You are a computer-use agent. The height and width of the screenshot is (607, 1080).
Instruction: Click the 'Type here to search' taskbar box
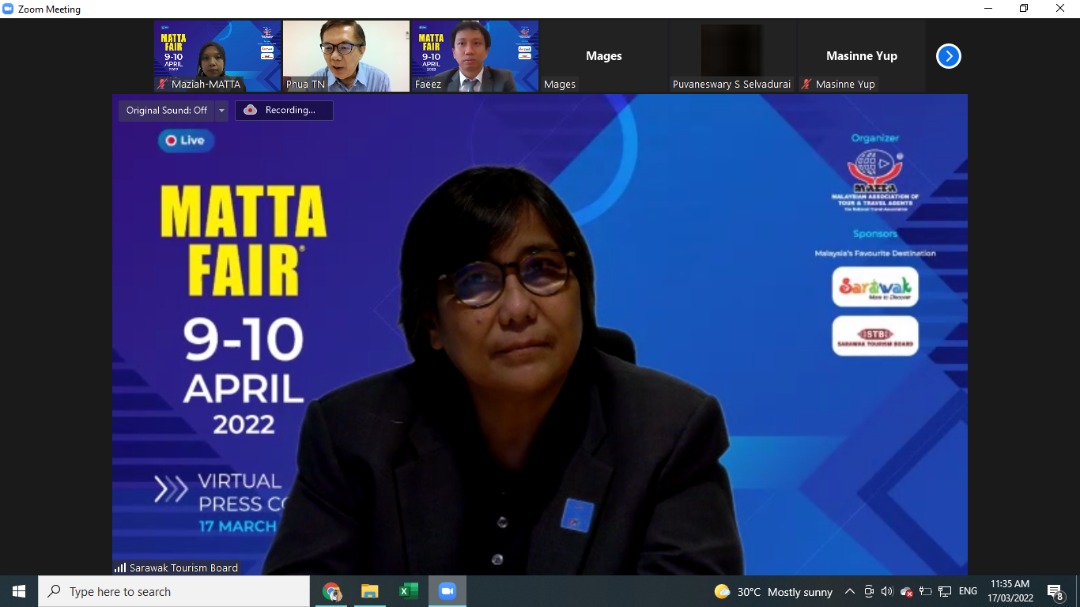174,591
